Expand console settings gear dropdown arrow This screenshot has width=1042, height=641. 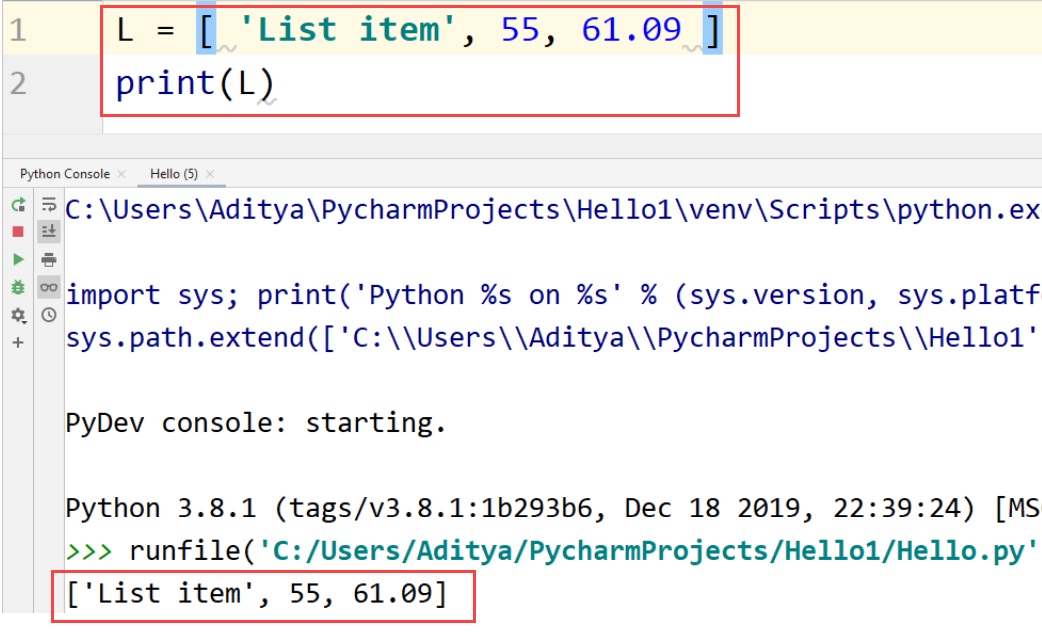(23, 320)
